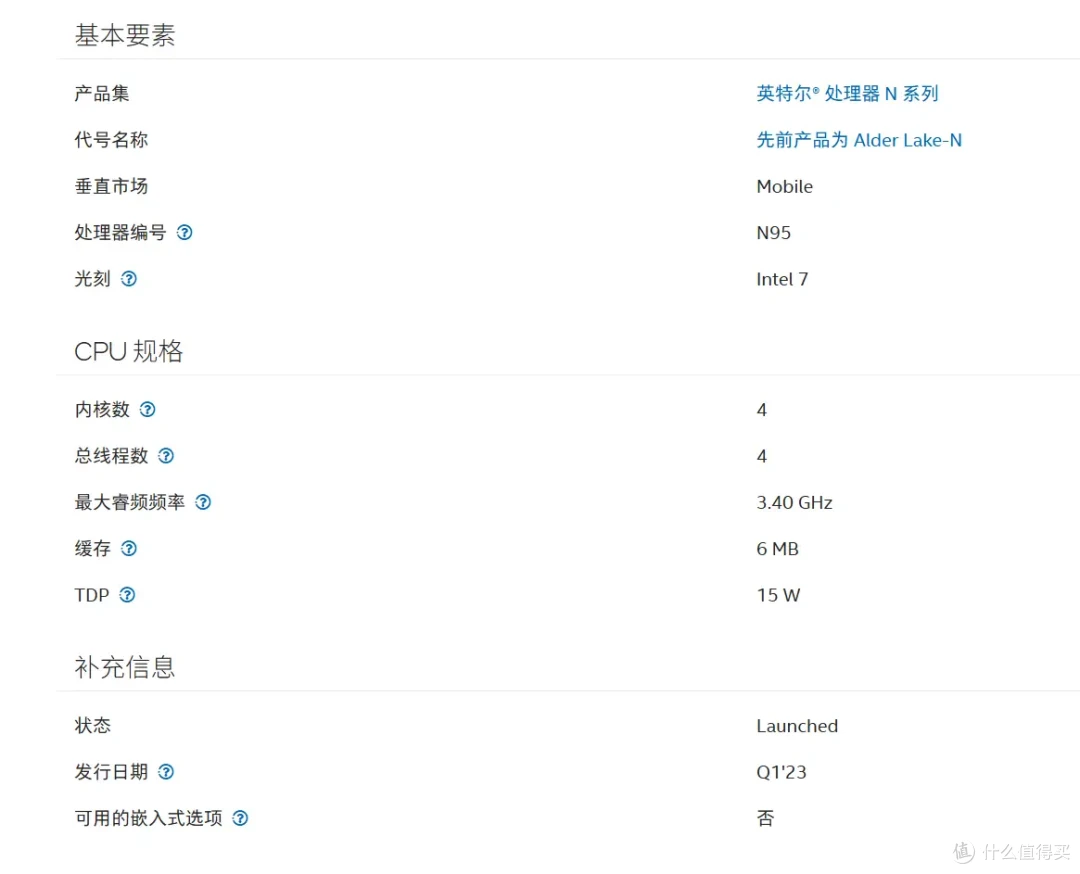The width and height of the screenshot is (1080, 874).
Task: Click the Launched status value
Action: pos(797,726)
